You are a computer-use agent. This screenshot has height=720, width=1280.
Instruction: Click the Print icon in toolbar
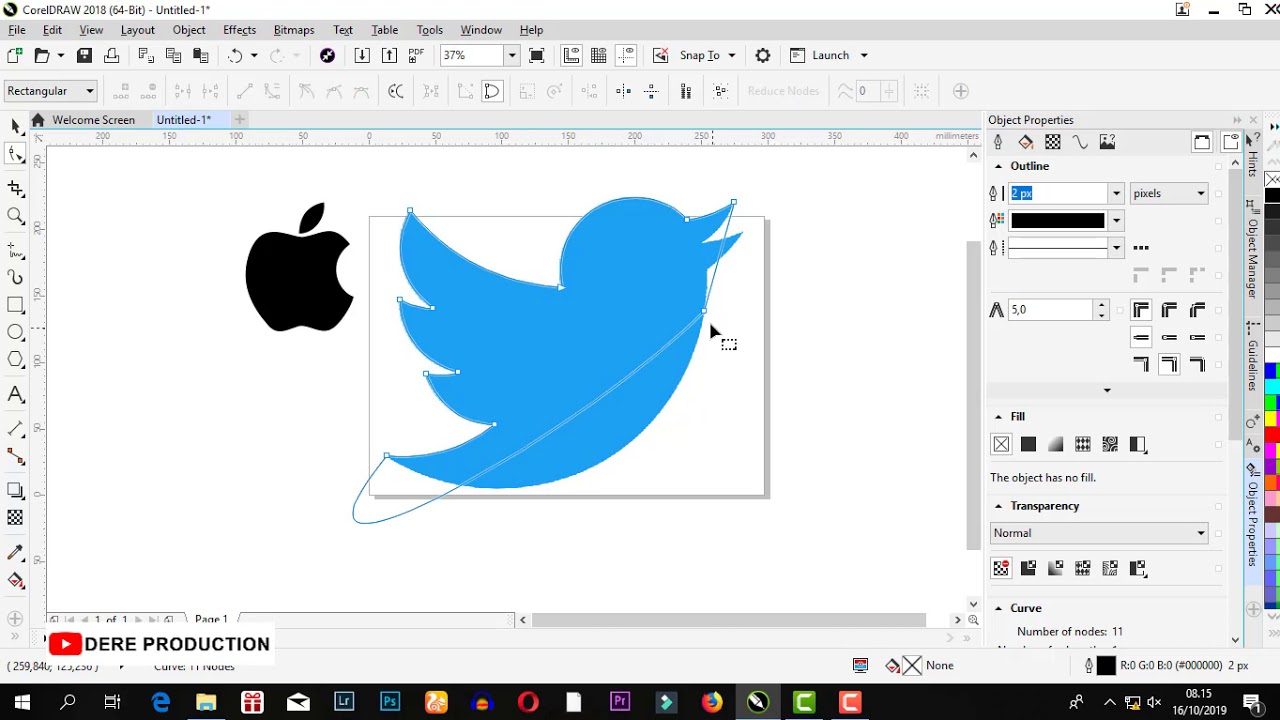click(x=112, y=55)
